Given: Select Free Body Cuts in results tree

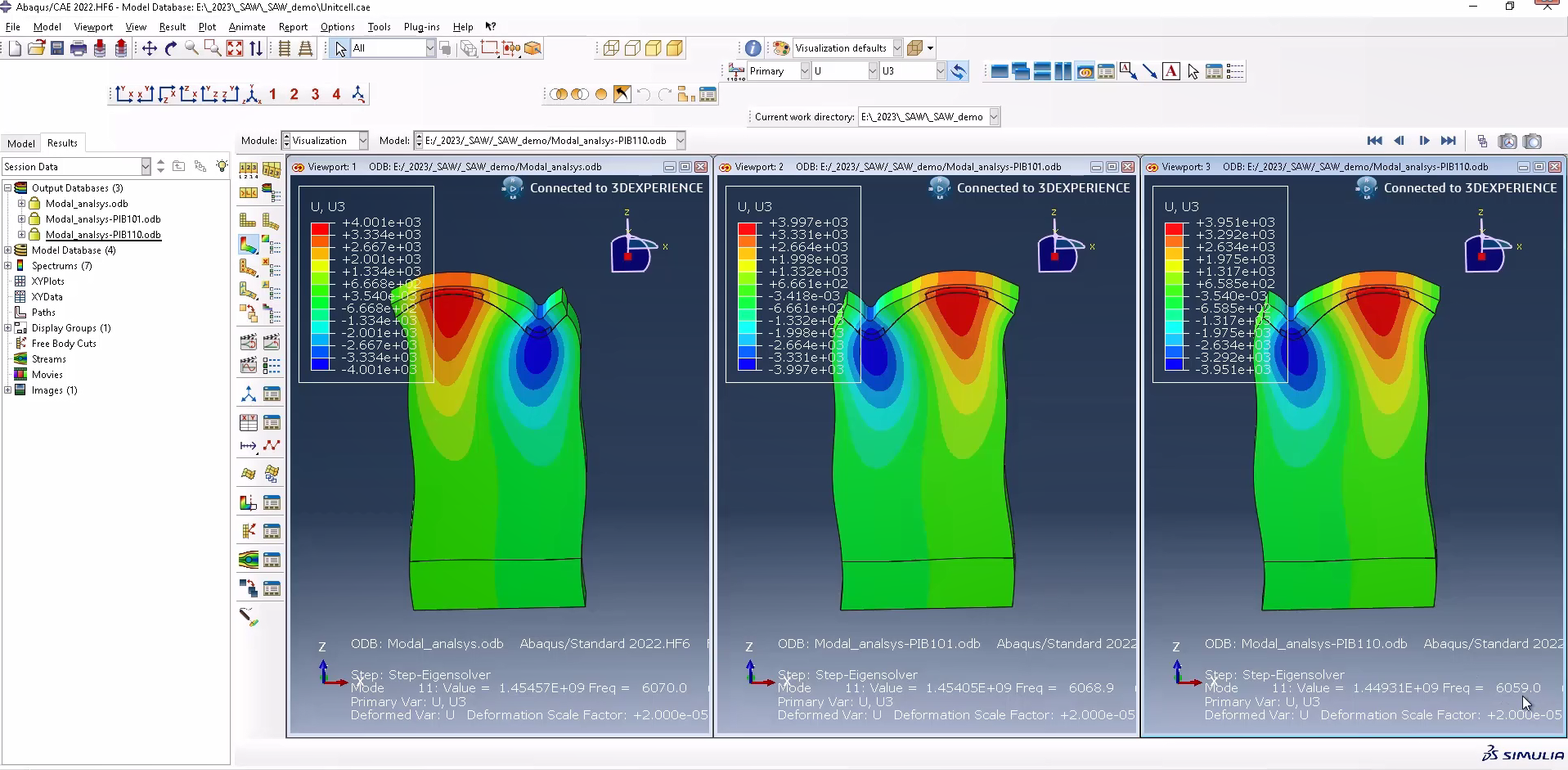Looking at the screenshot, I should (64, 344).
